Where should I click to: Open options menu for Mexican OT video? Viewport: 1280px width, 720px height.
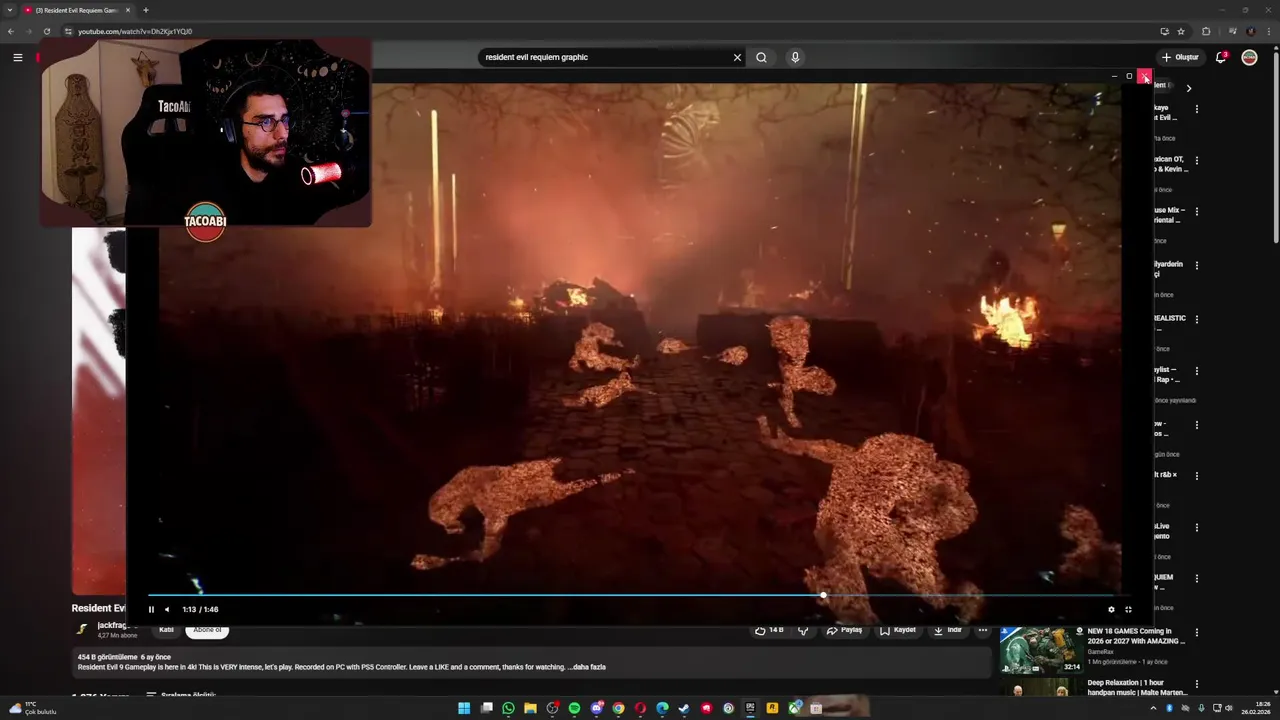tap(1197, 160)
